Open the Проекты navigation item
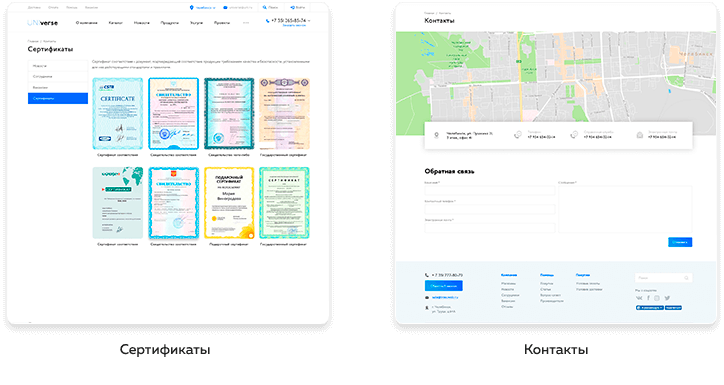This screenshot has height=385, width=724. point(222,23)
